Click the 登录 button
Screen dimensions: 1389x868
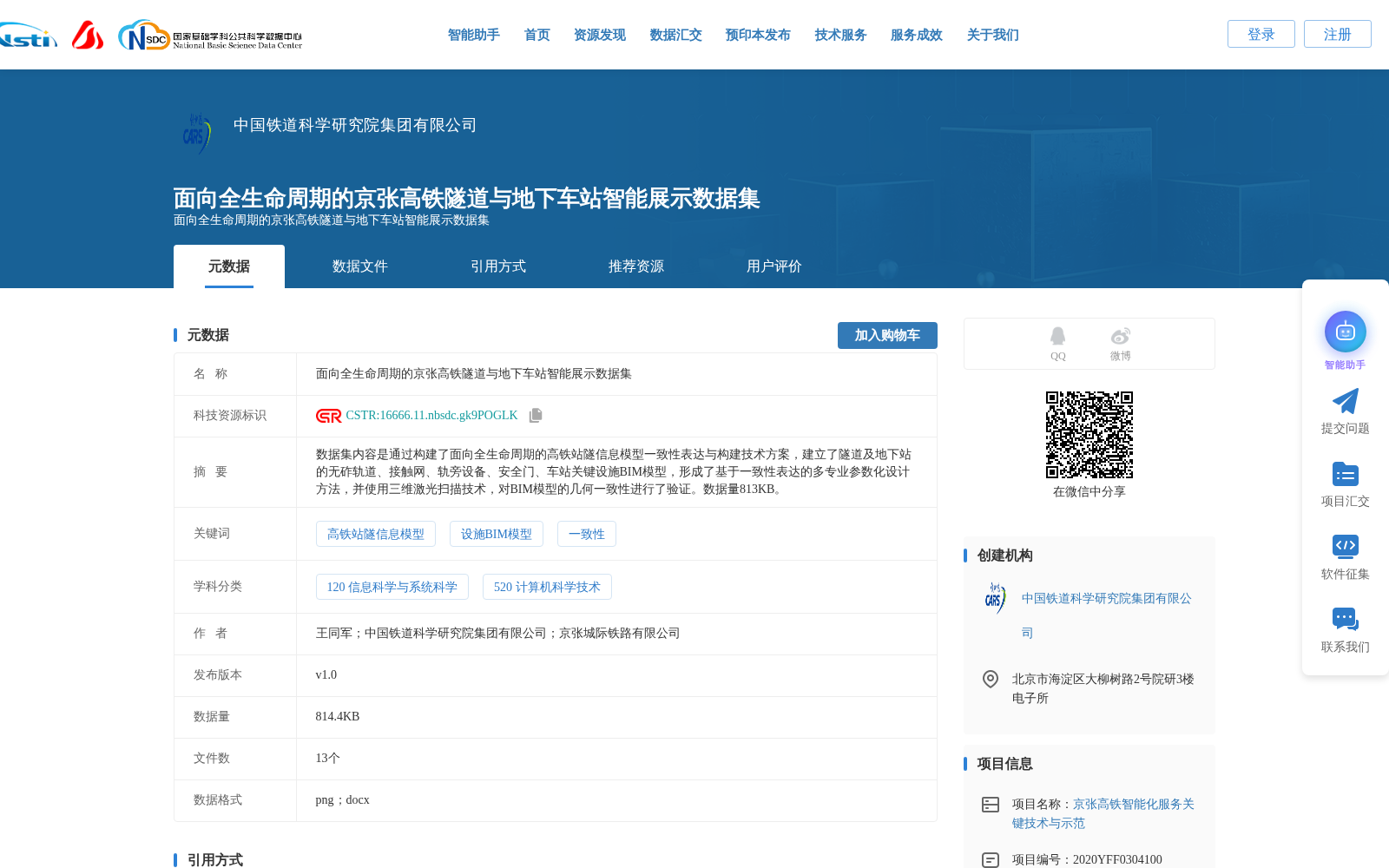pos(1261,34)
